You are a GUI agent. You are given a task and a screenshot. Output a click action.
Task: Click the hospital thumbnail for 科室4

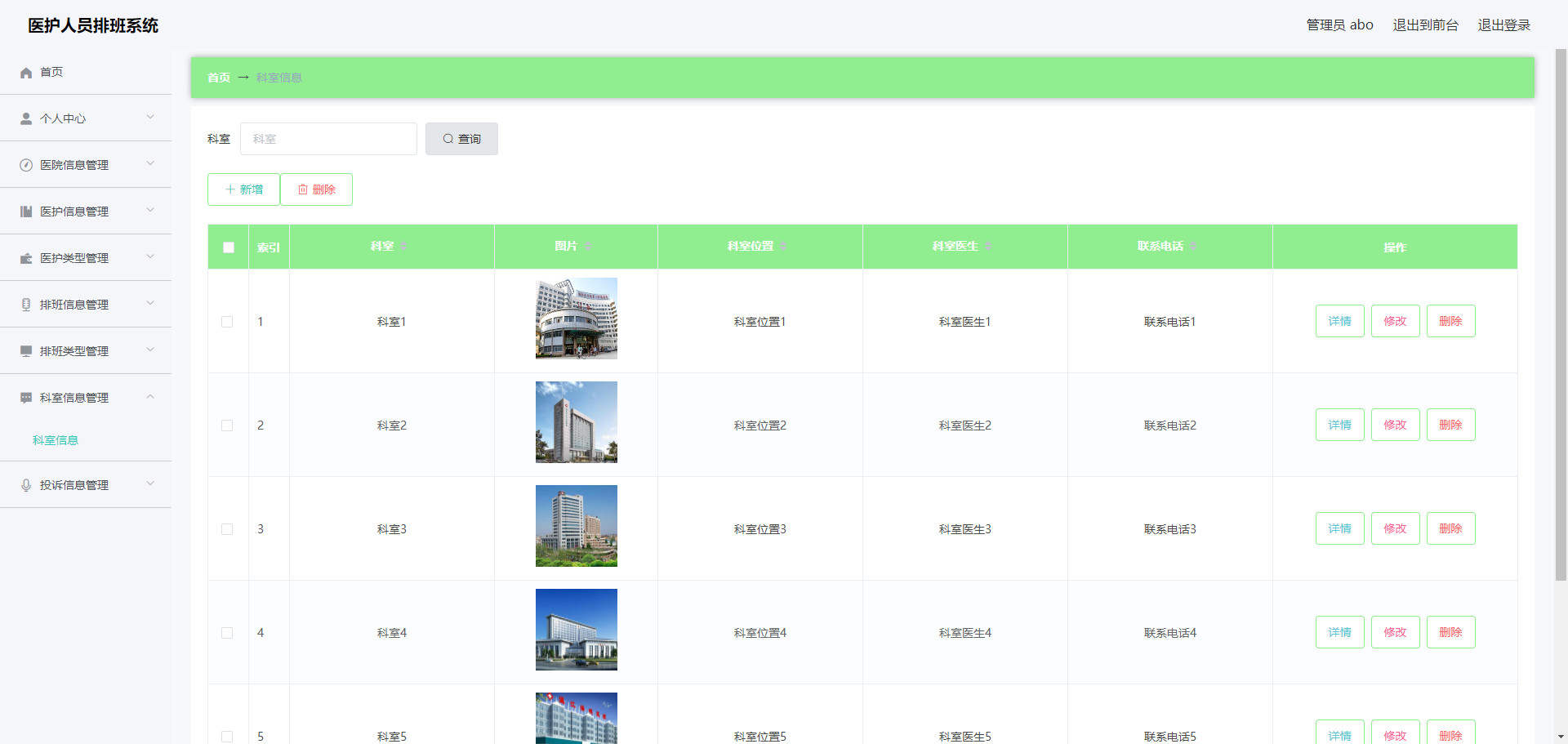(577, 630)
